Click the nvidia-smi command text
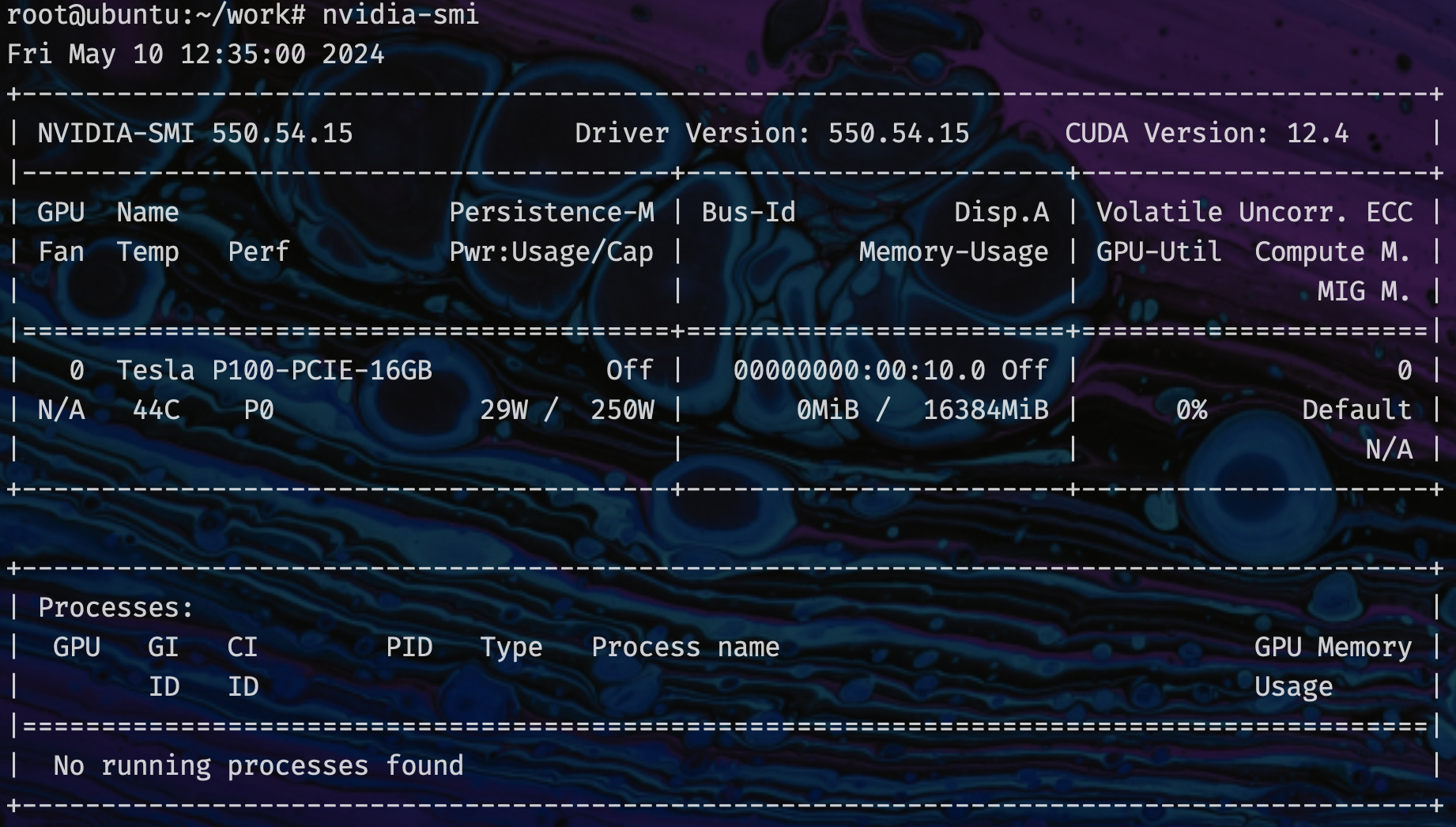The height and width of the screenshot is (827, 1456). [400, 14]
